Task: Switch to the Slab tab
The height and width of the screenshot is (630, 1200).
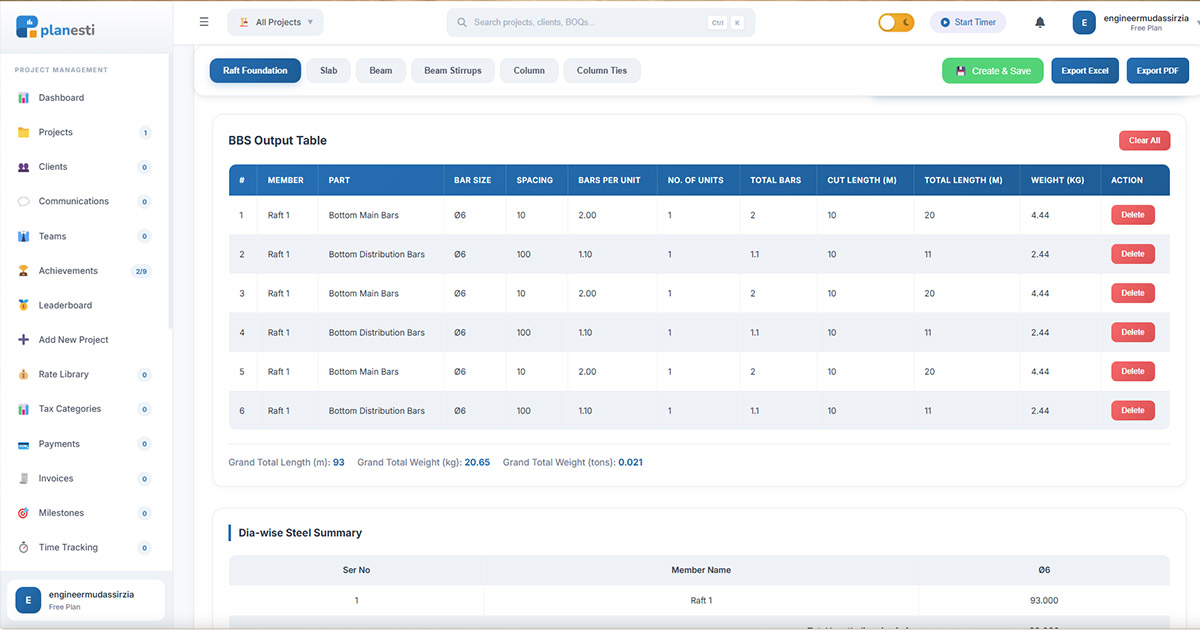Action: coord(328,70)
